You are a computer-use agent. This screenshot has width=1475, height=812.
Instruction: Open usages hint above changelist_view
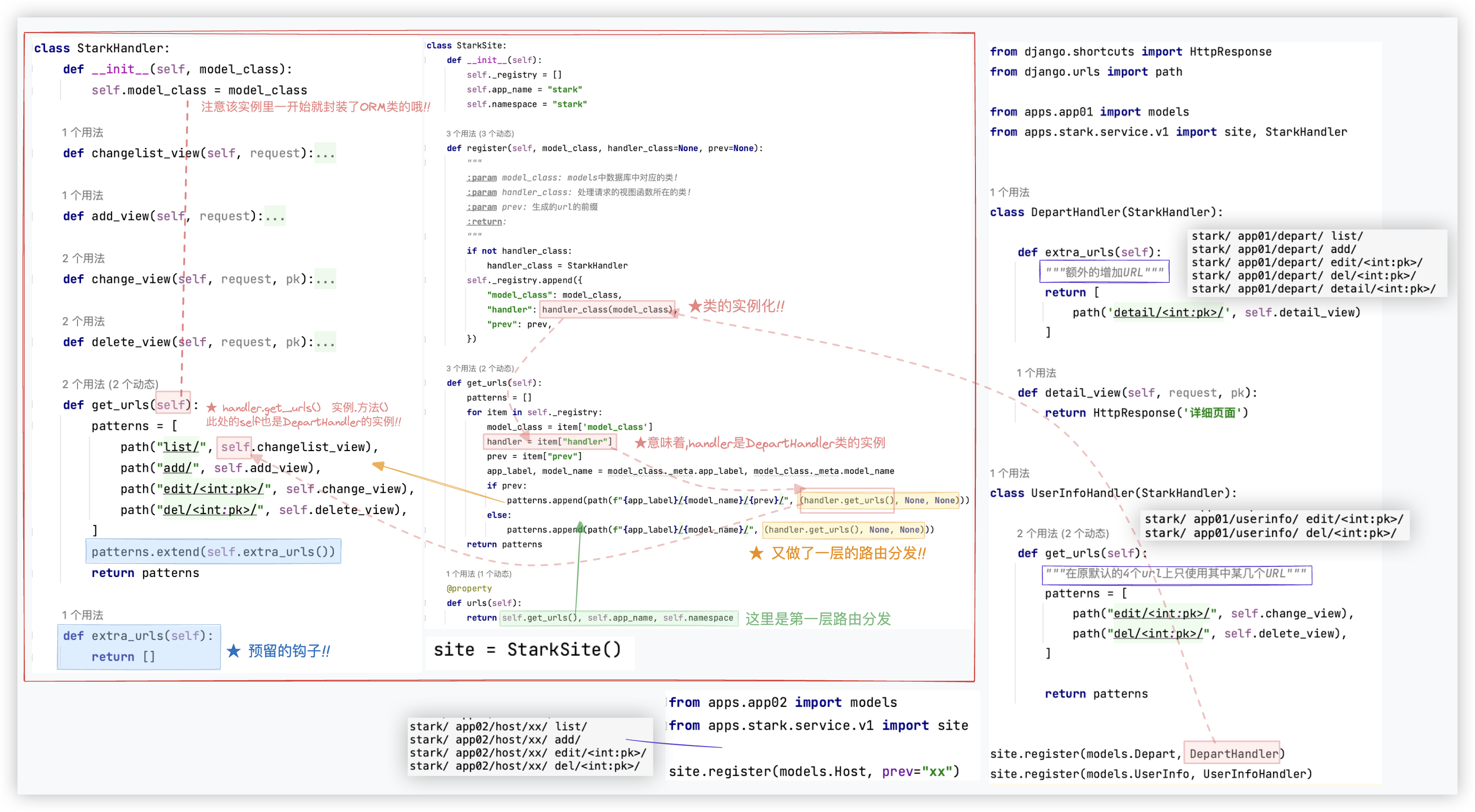(82, 132)
